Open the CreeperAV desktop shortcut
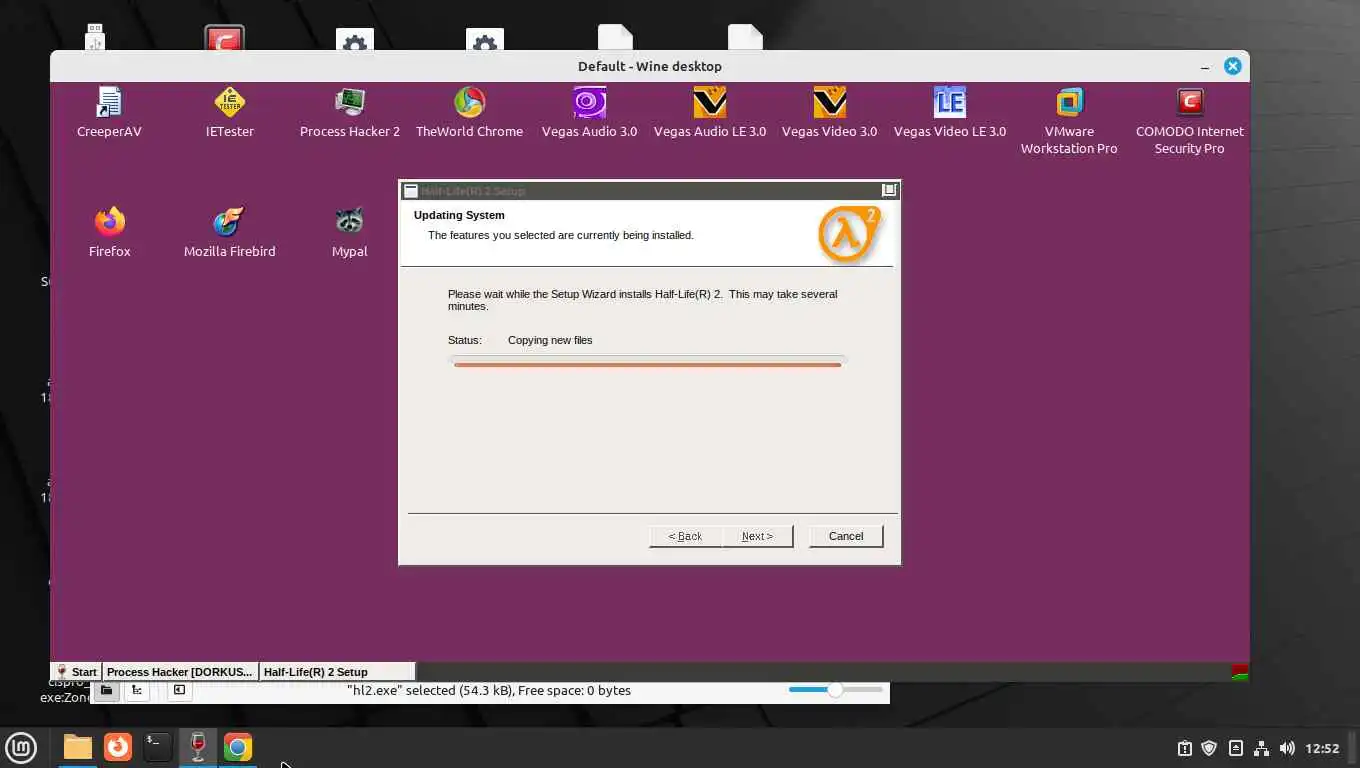The height and width of the screenshot is (768, 1360). click(109, 112)
